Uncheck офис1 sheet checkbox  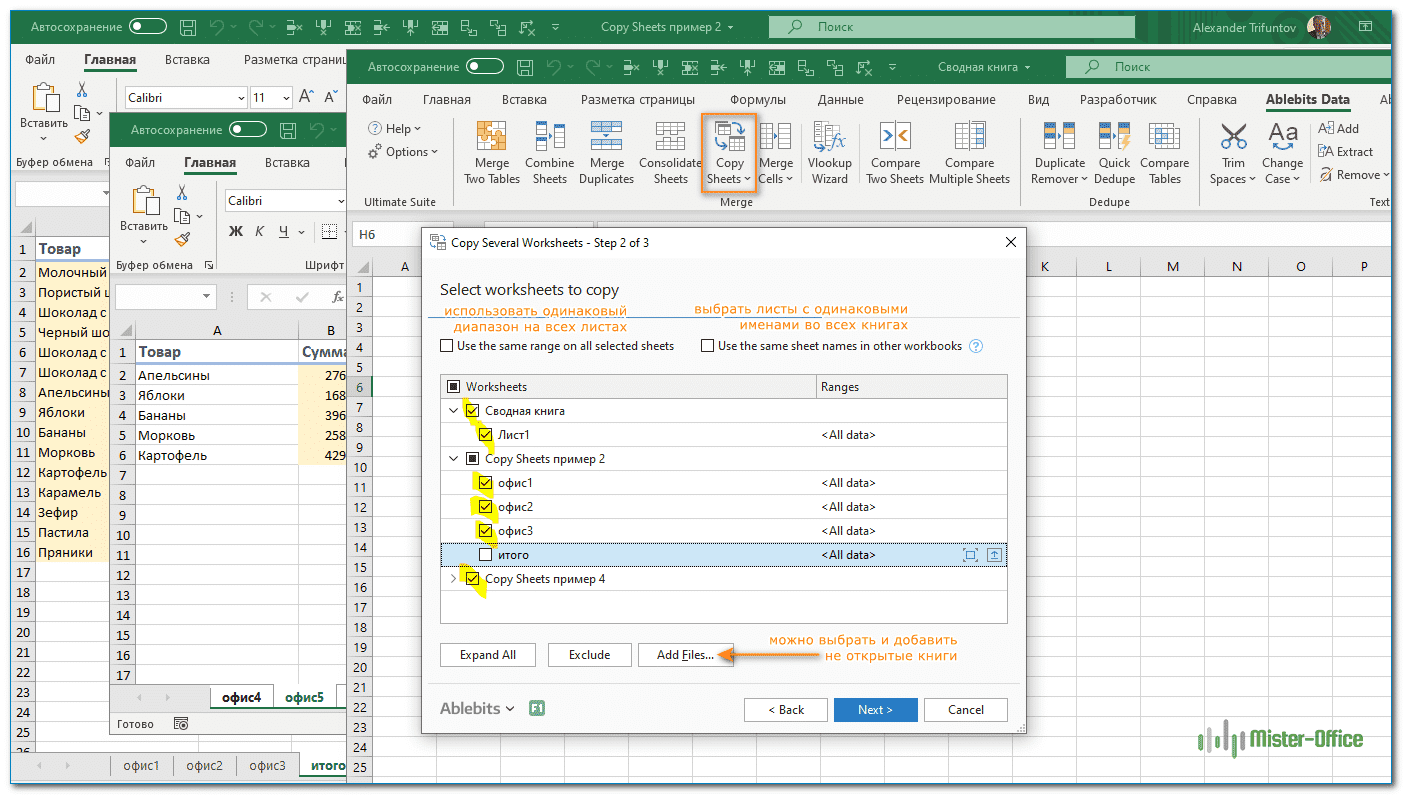coord(486,483)
